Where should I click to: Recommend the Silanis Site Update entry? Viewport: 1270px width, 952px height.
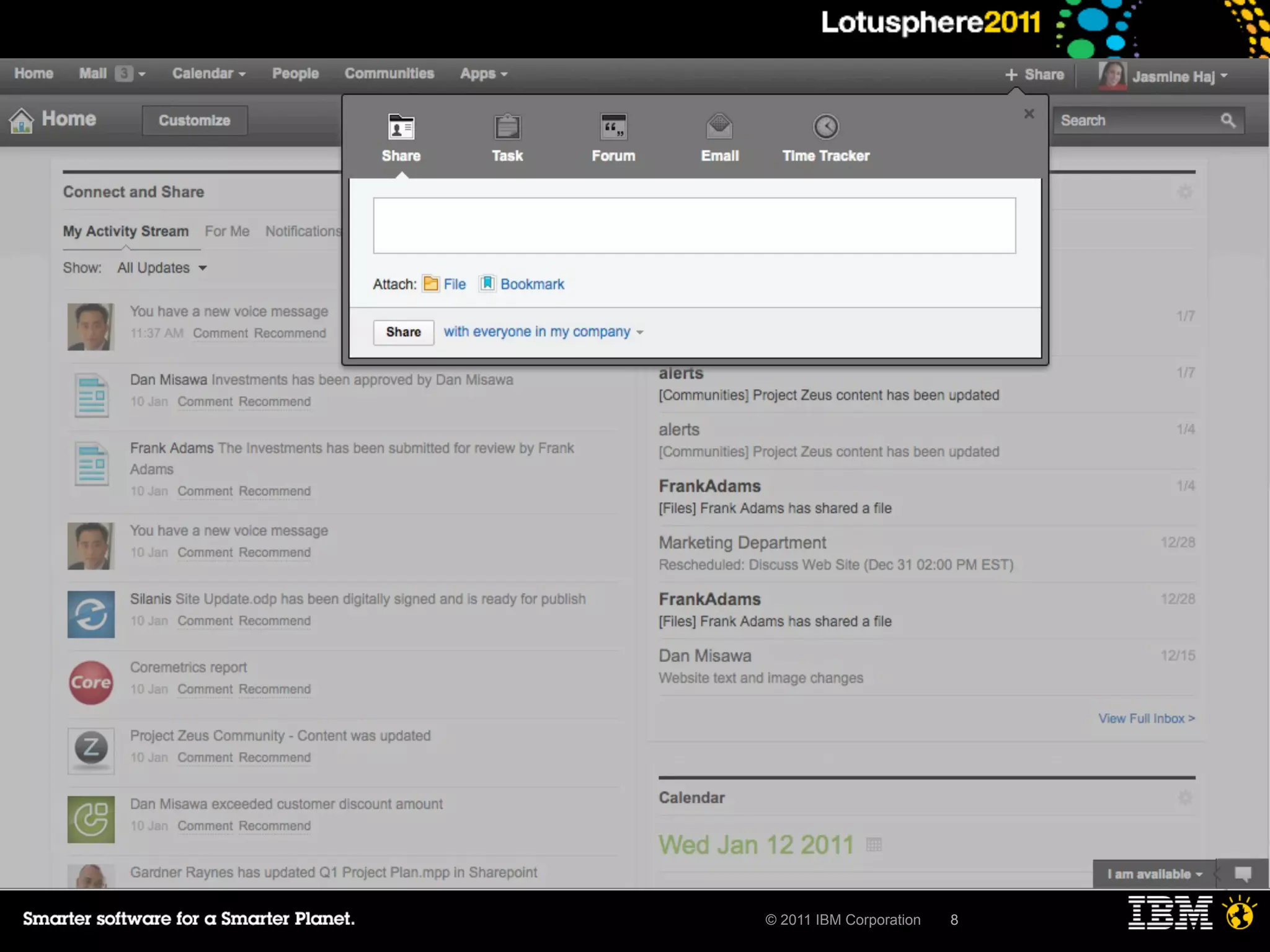pyautogui.click(x=275, y=621)
